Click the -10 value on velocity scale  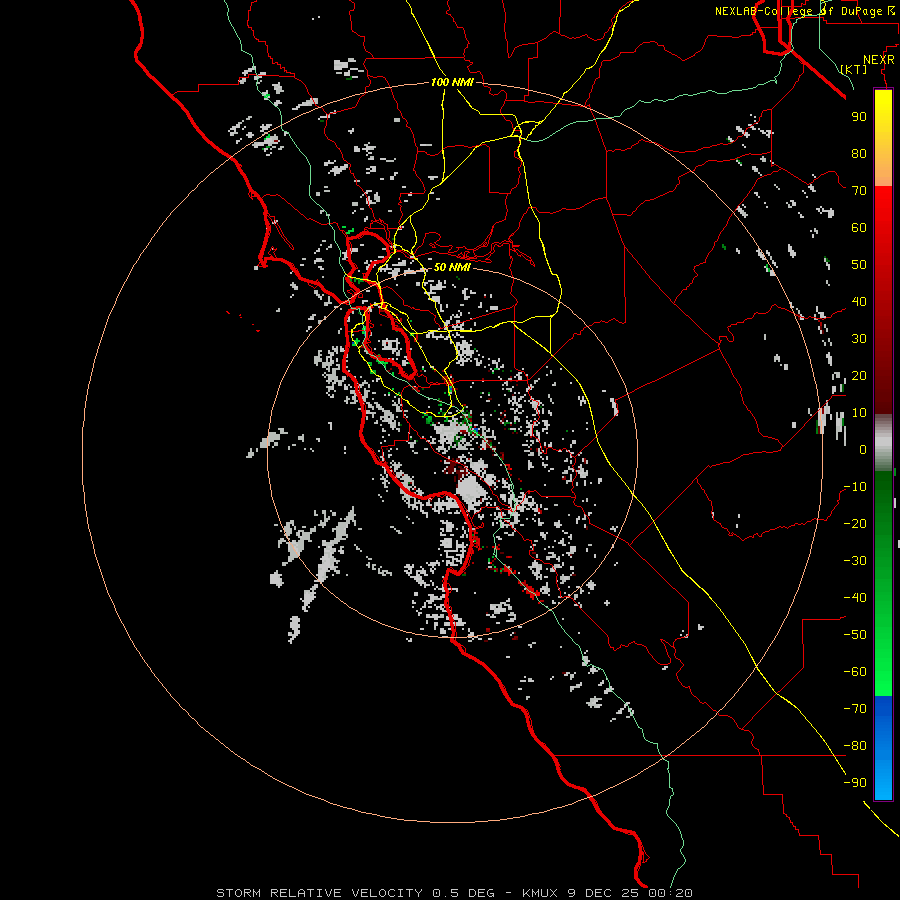click(x=855, y=487)
